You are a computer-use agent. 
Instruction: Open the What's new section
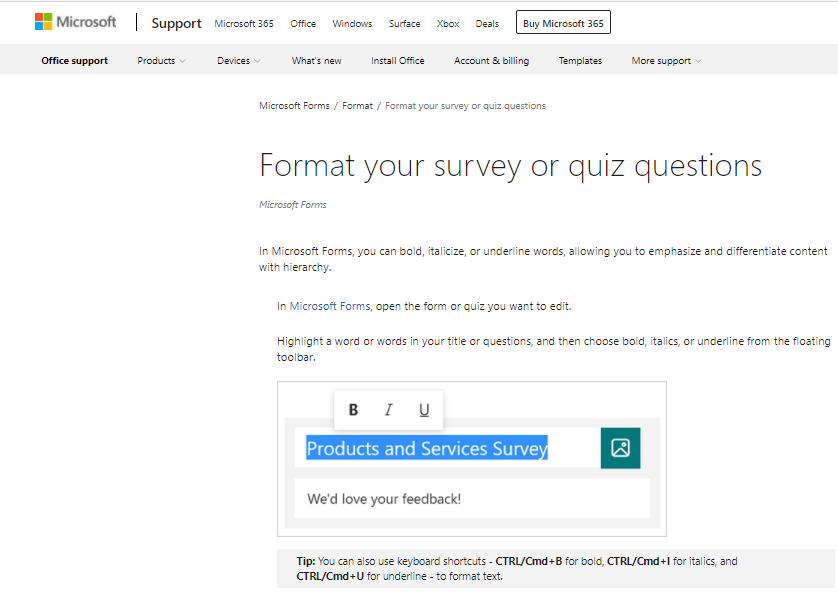pos(316,60)
